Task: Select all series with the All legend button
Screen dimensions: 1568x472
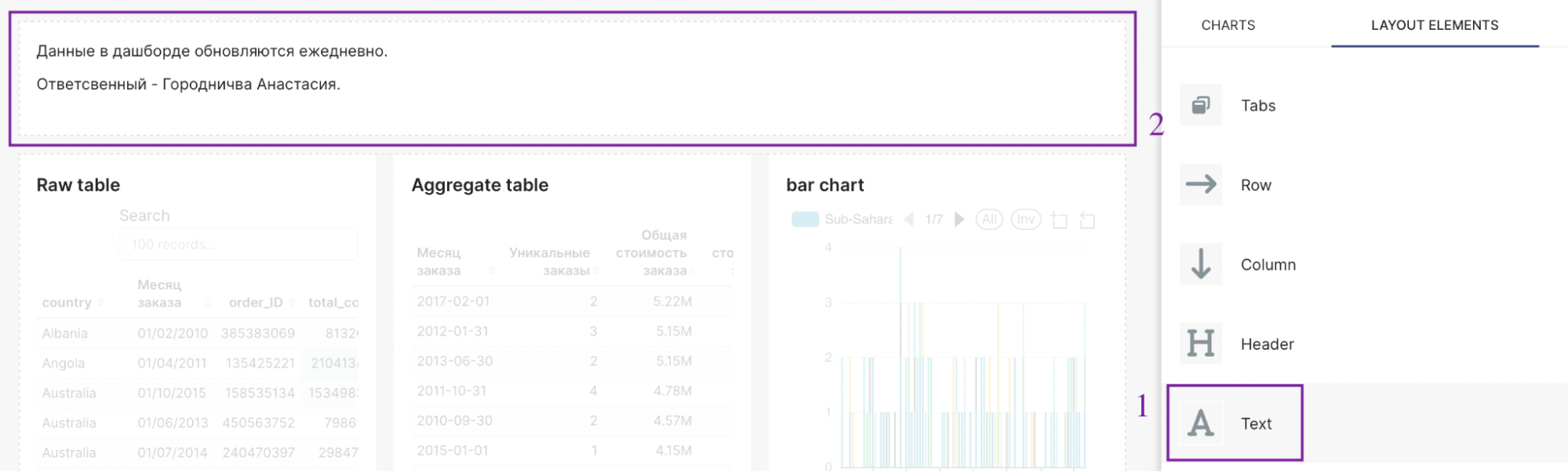Action: coord(990,220)
